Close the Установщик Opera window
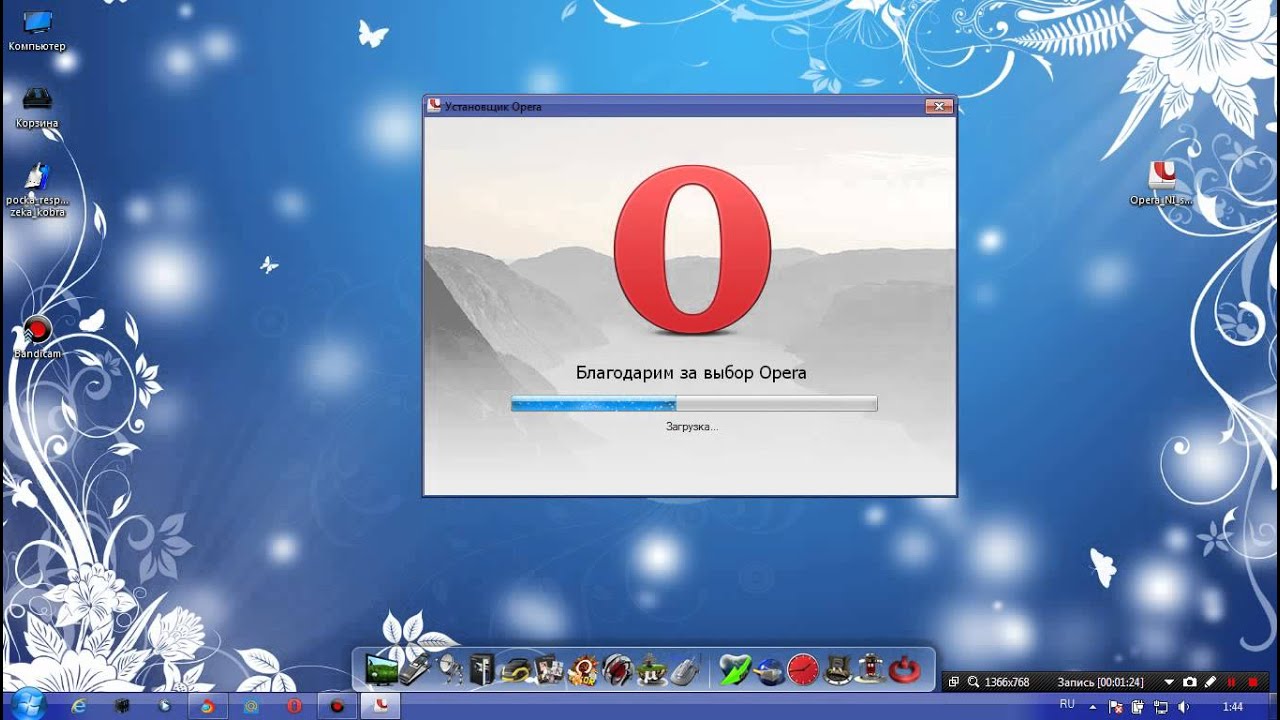 pyautogui.click(x=938, y=106)
